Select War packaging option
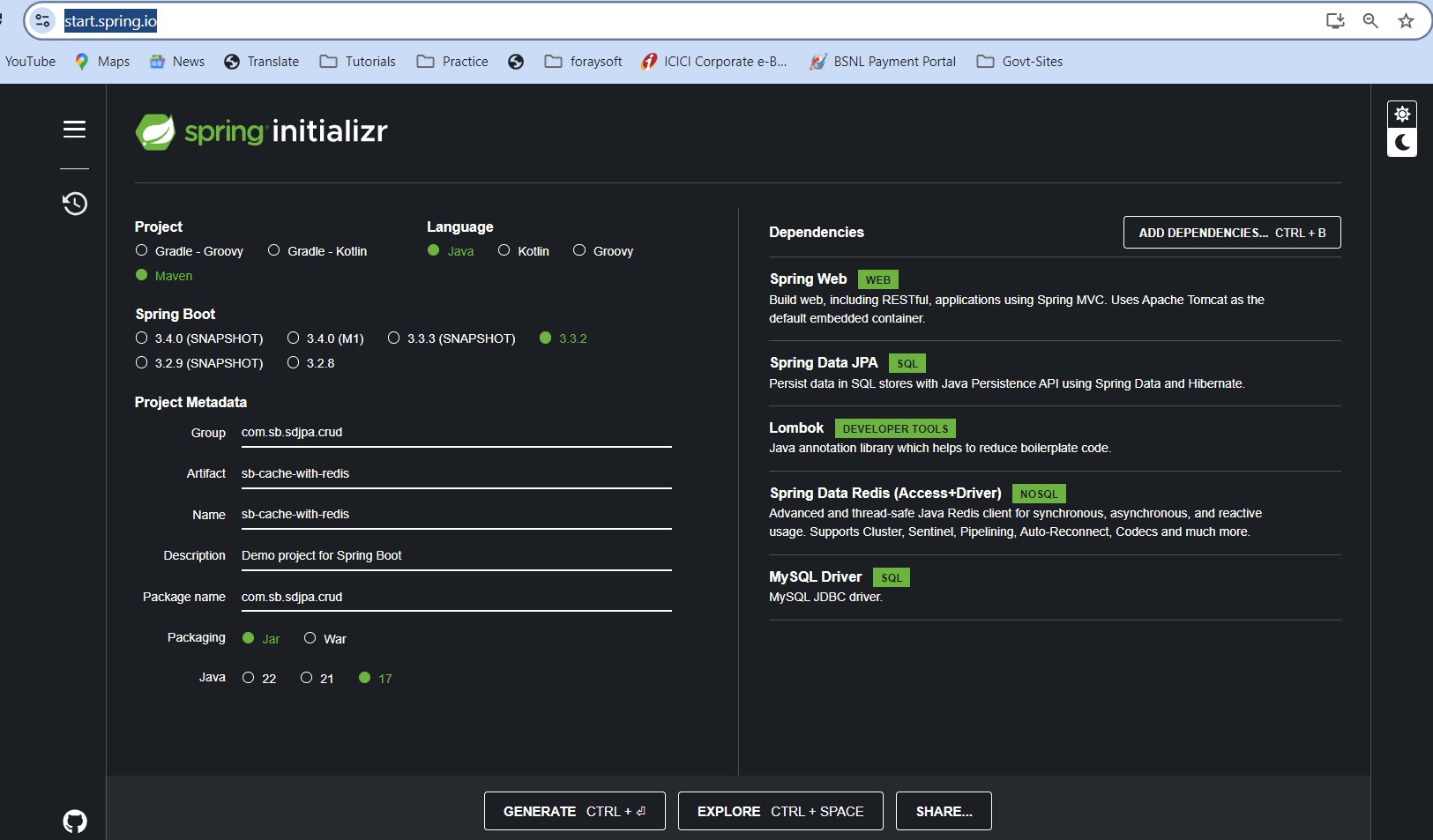This screenshot has width=1433, height=840. click(x=310, y=638)
